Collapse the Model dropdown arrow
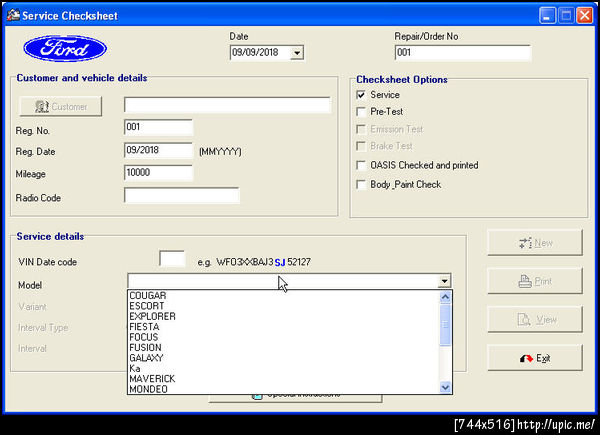Image resolution: width=600 pixels, height=435 pixels. [x=444, y=281]
